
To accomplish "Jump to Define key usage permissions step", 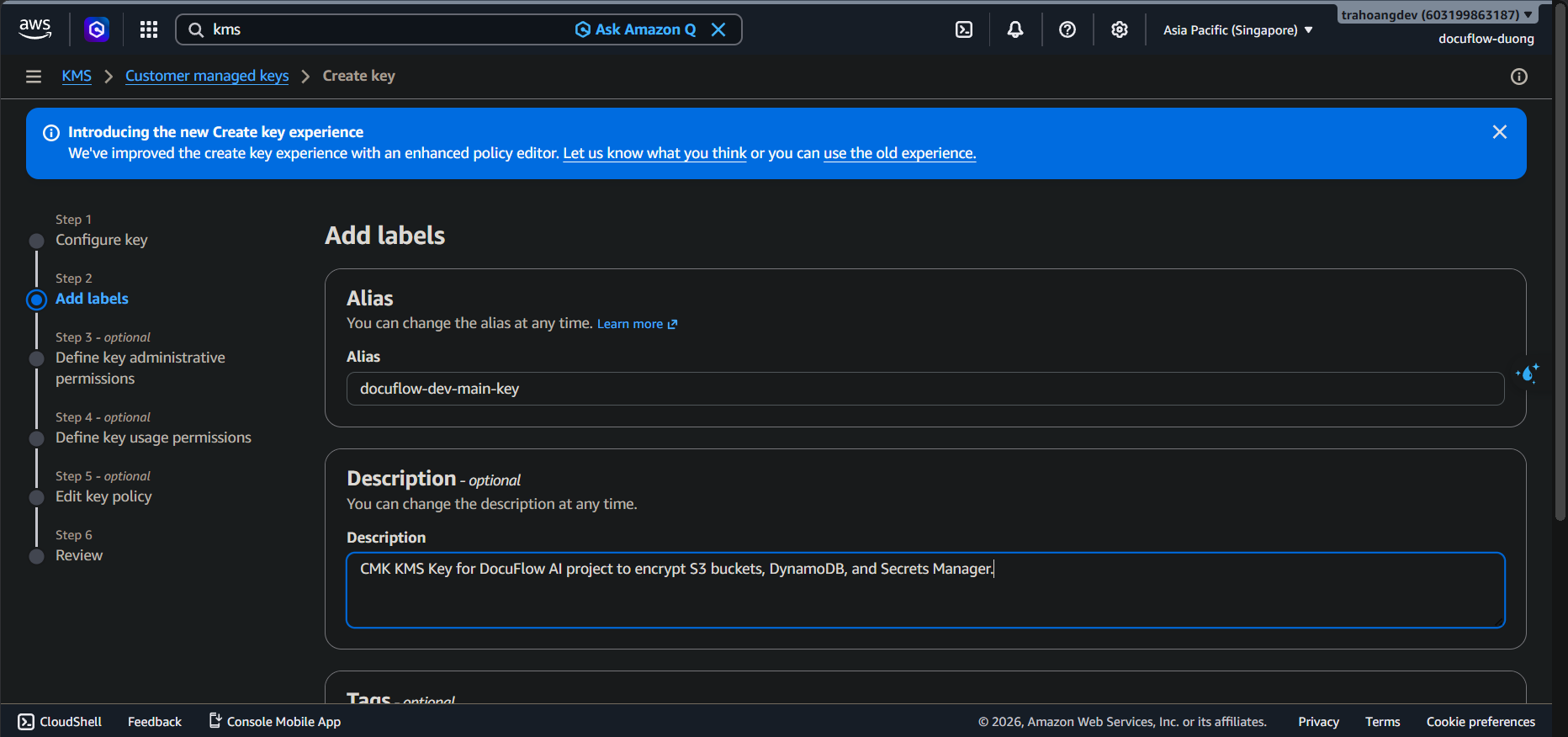I will (x=153, y=437).
